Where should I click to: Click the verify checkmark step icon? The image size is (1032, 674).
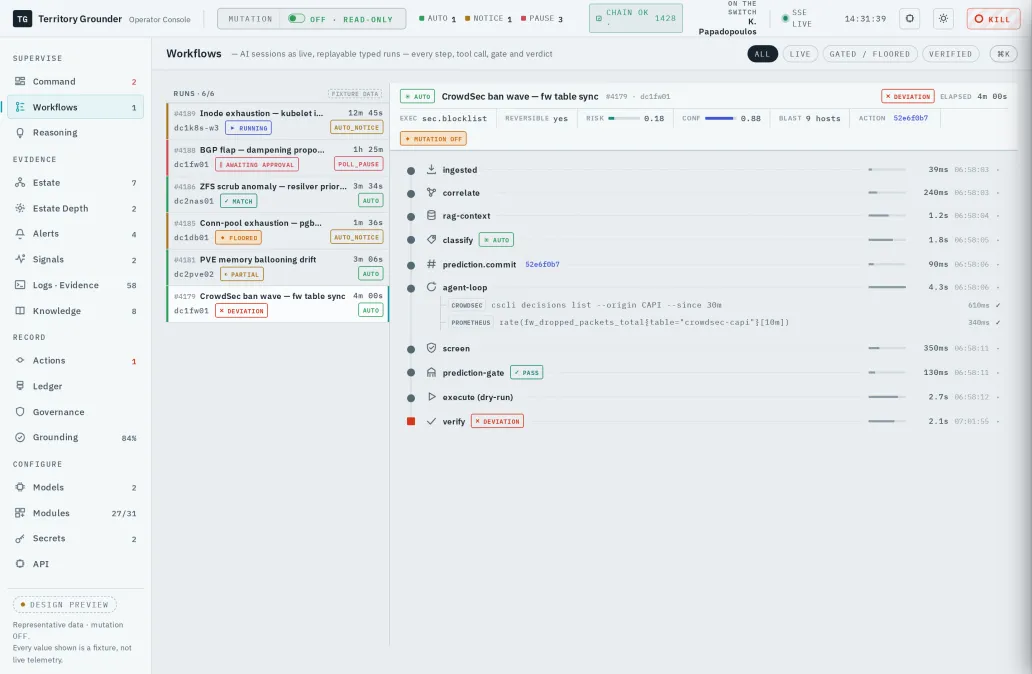[x=431, y=421]
